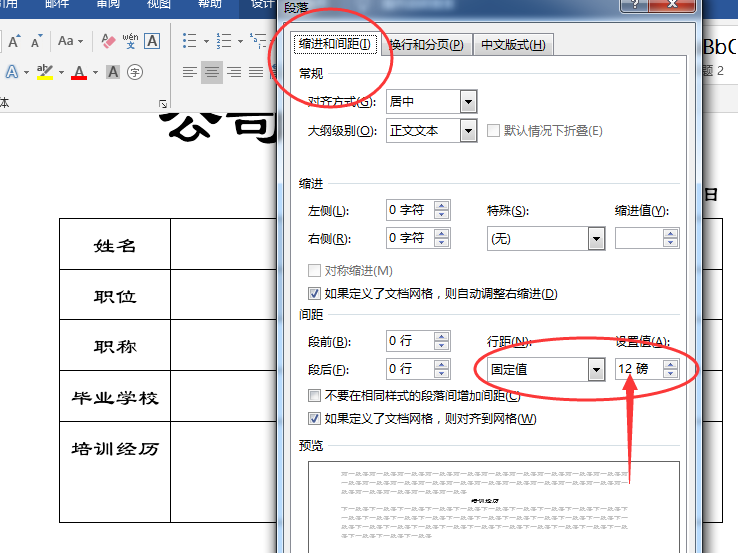Screen dimensions: 738x553
Task: Click the Text Highlight Color icon
Action: click(x=45, y=72)
